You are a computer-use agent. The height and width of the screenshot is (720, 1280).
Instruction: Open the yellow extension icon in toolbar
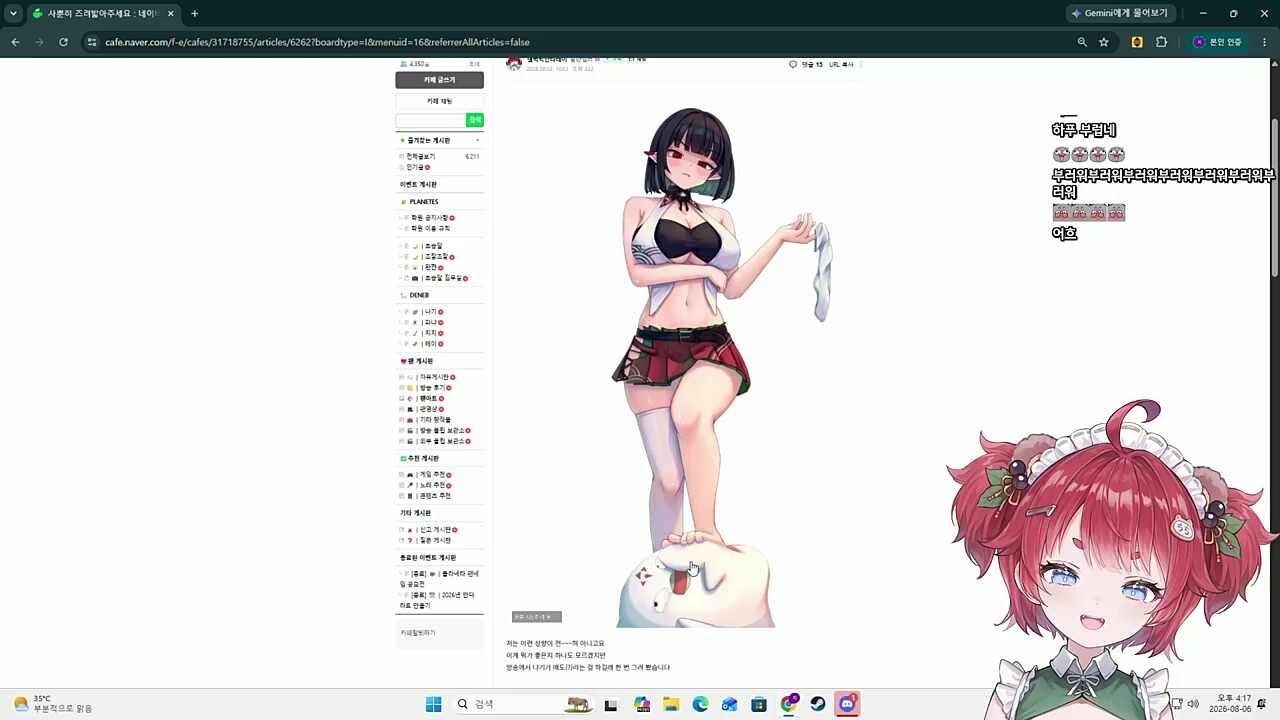click(1137, 42)
